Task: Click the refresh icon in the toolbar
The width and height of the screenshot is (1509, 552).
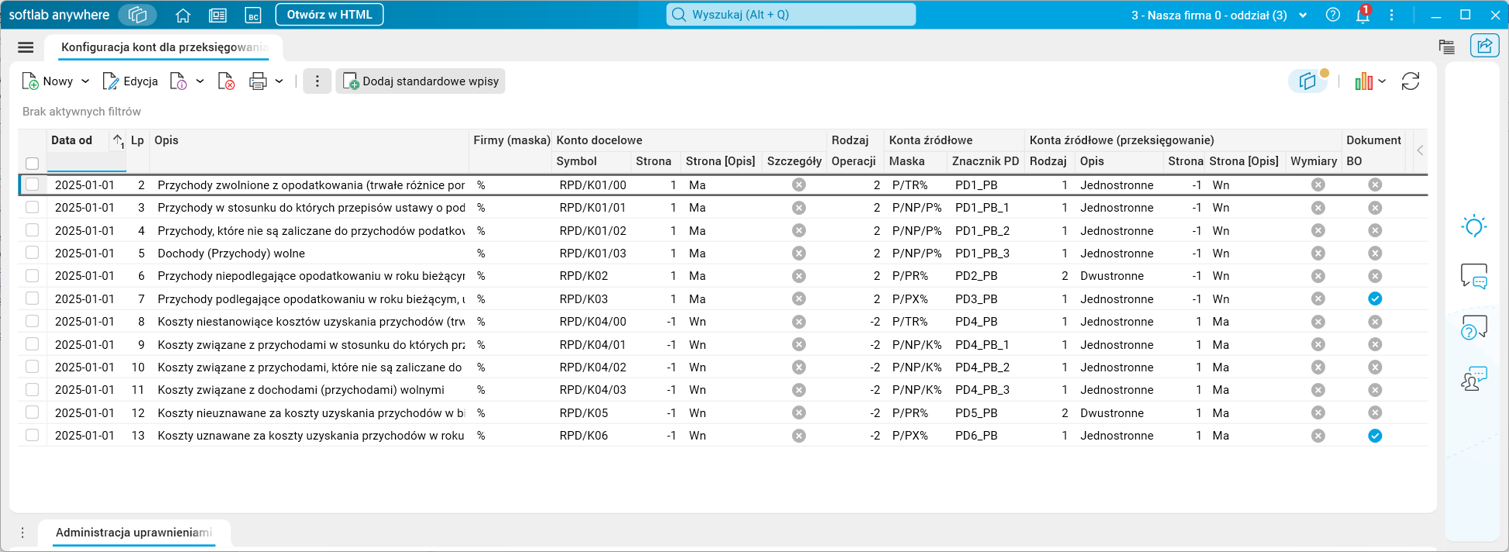Action: pos(1410,82)
